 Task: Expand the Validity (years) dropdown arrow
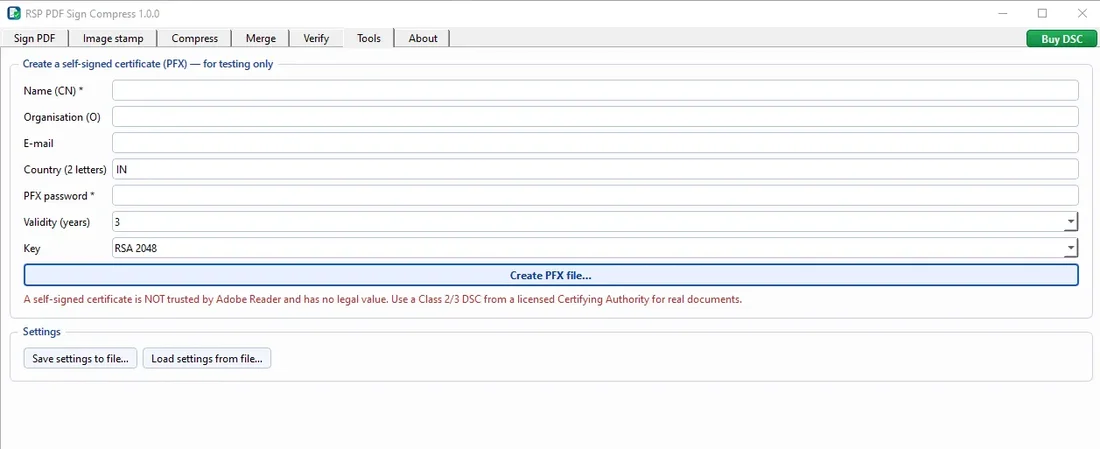tap(1071, 222)
